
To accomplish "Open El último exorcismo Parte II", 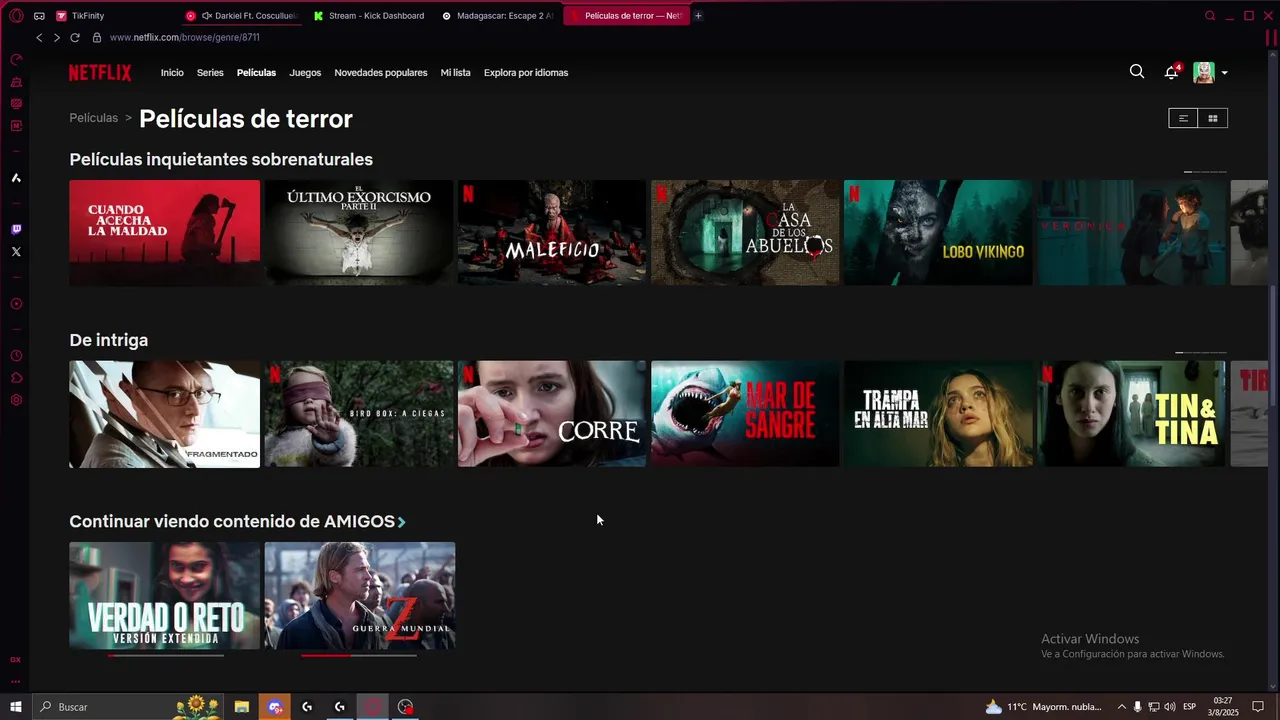I will click(x=358, y=233).
